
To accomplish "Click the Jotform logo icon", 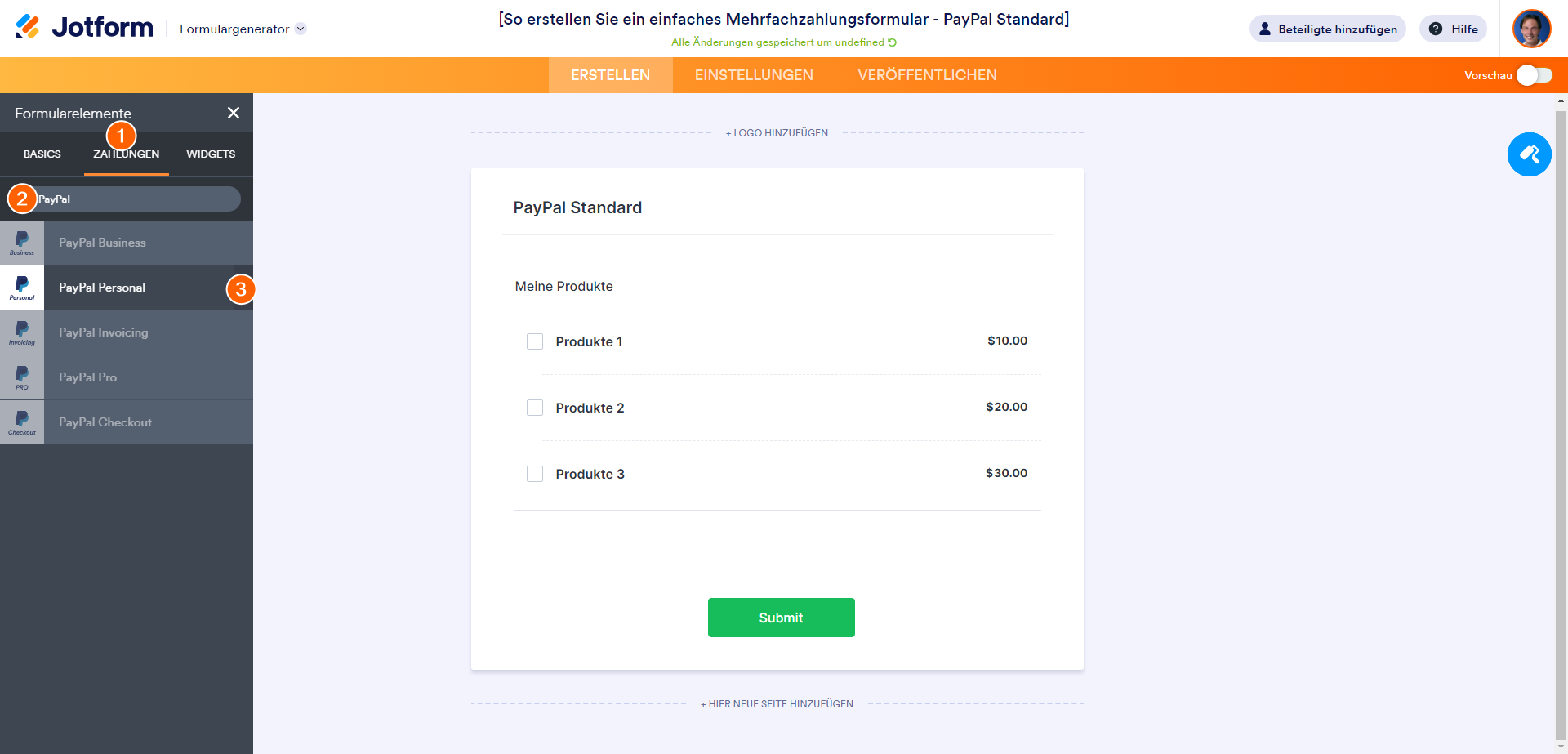I will click(28, 27).
